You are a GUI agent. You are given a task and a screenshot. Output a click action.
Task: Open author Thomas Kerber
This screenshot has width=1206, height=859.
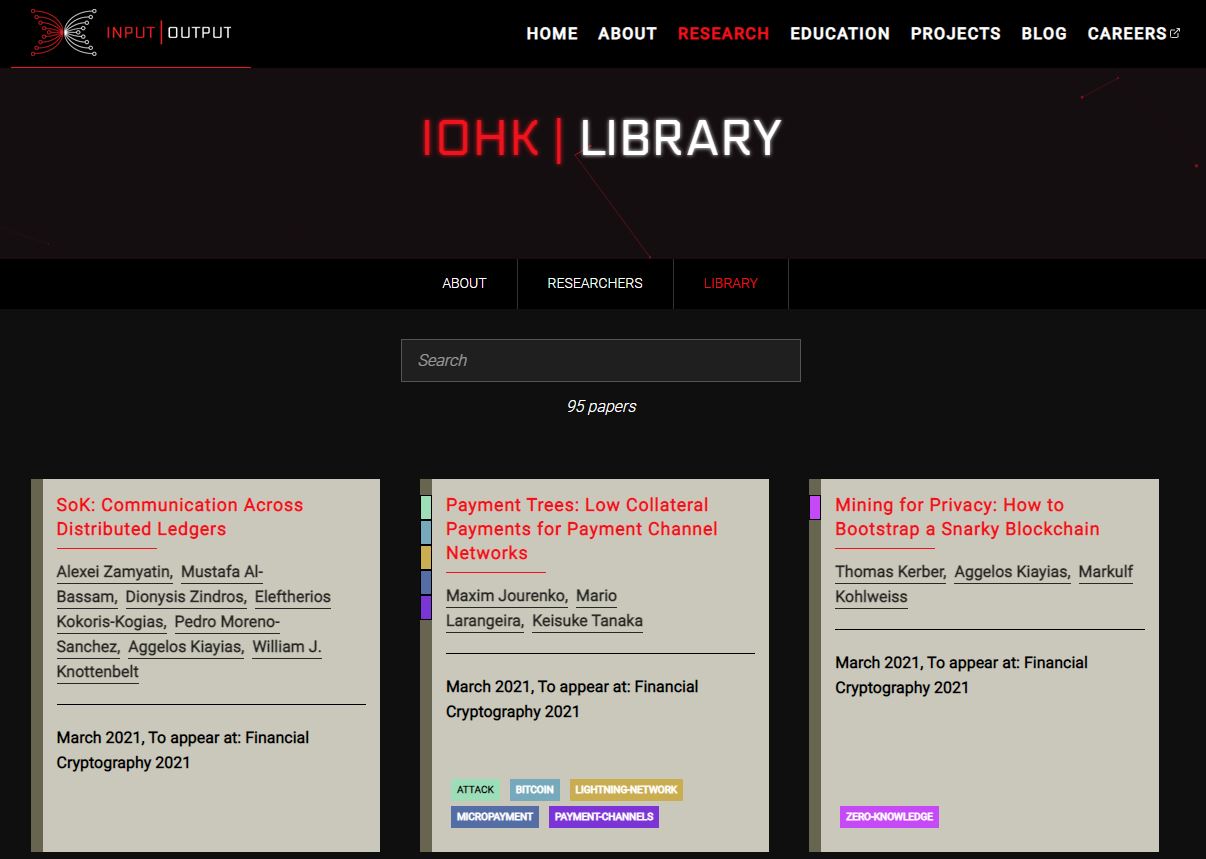tap(890, 572)
